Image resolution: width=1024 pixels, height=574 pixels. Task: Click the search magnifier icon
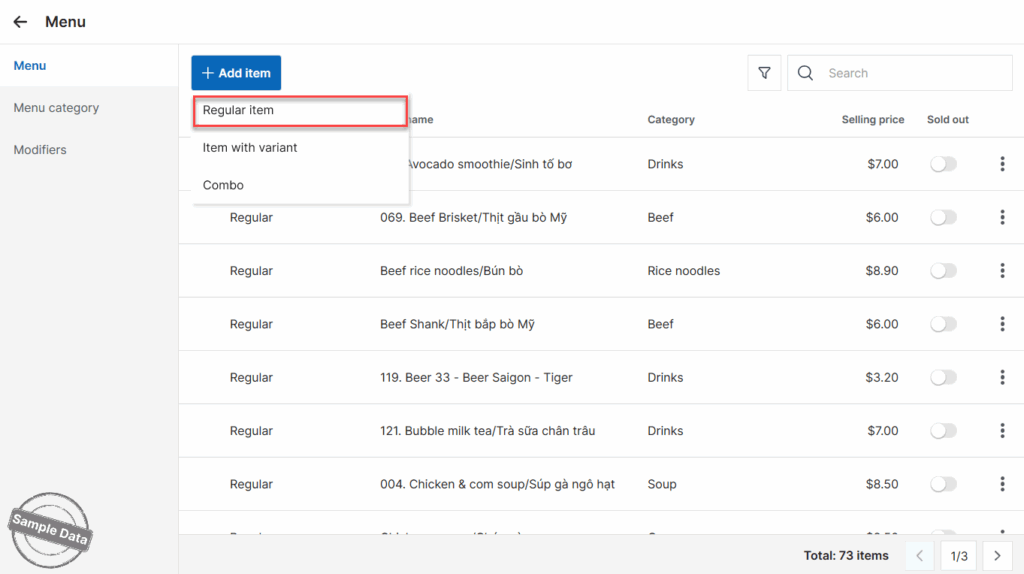[x=806, y=73]
